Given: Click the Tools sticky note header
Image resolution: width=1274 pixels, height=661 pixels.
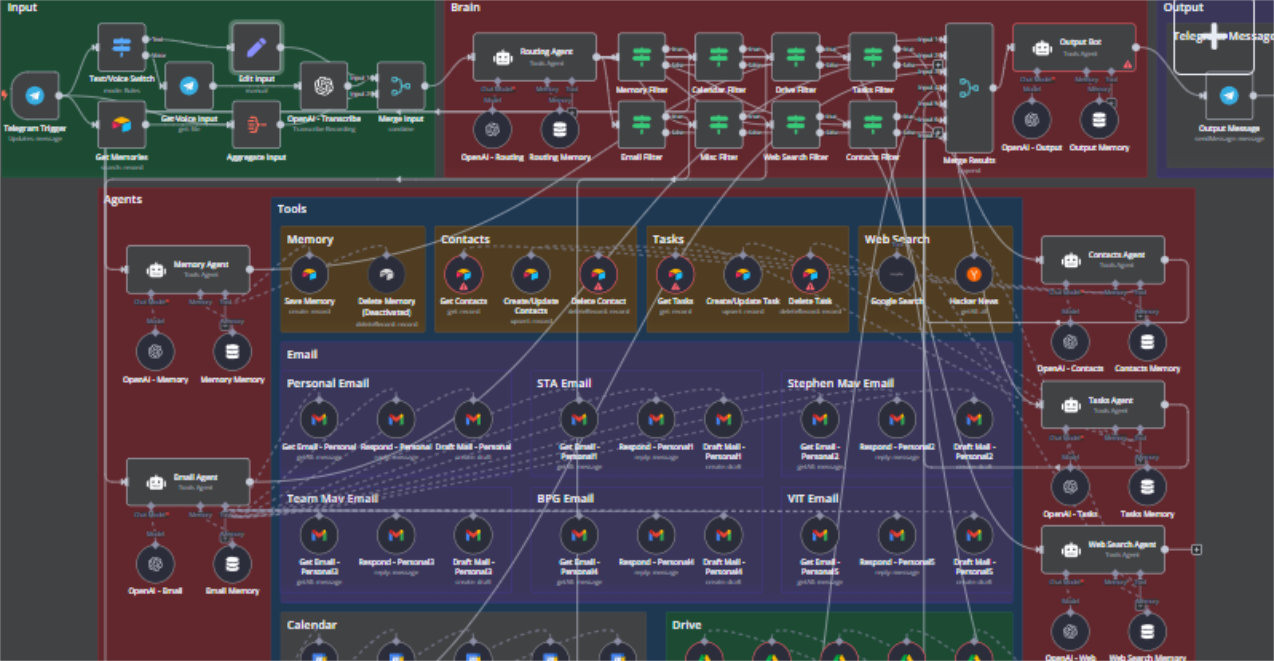Looking at the screenshot, I should 293,208.
